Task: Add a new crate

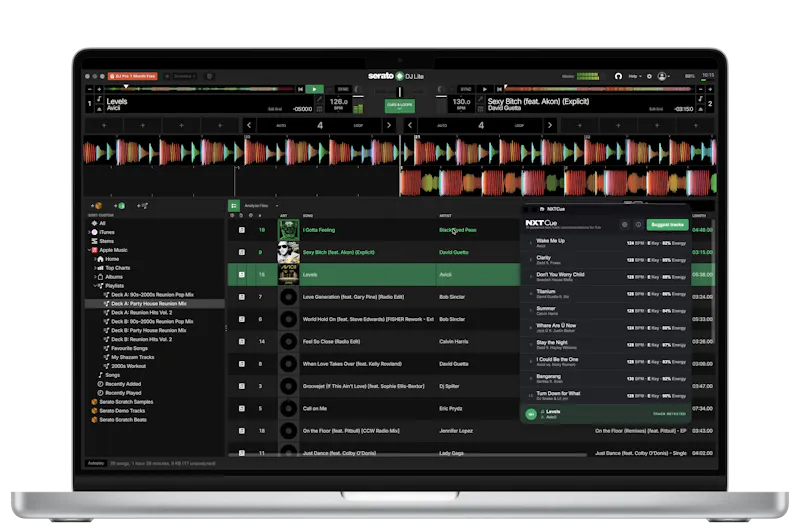Action: pyautogui.click(x=96, y=206)
